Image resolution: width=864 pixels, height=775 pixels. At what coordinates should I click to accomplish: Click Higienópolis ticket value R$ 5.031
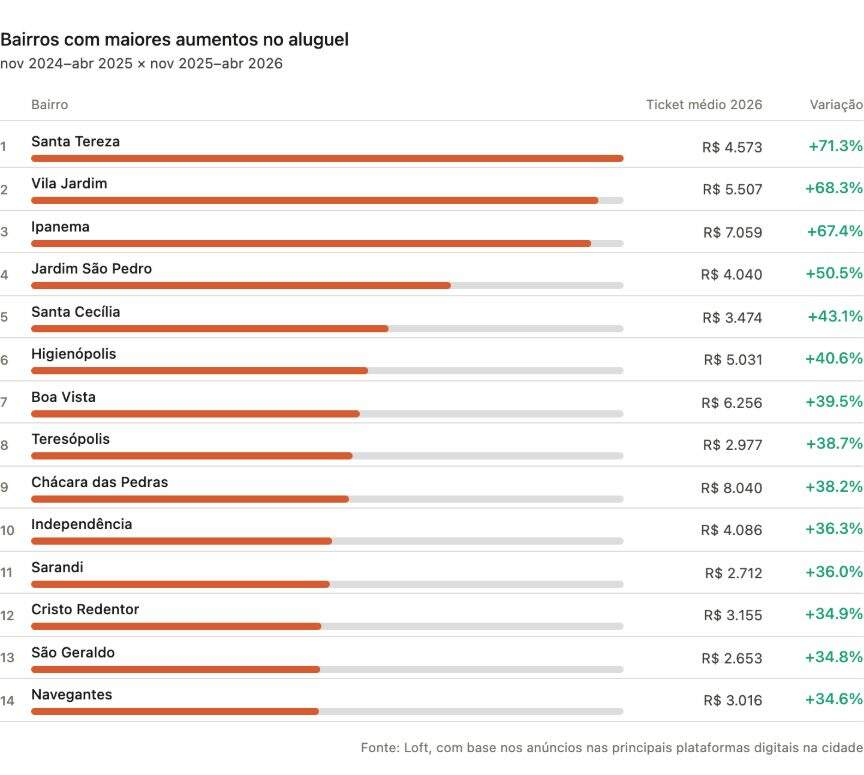pos(733,360)
